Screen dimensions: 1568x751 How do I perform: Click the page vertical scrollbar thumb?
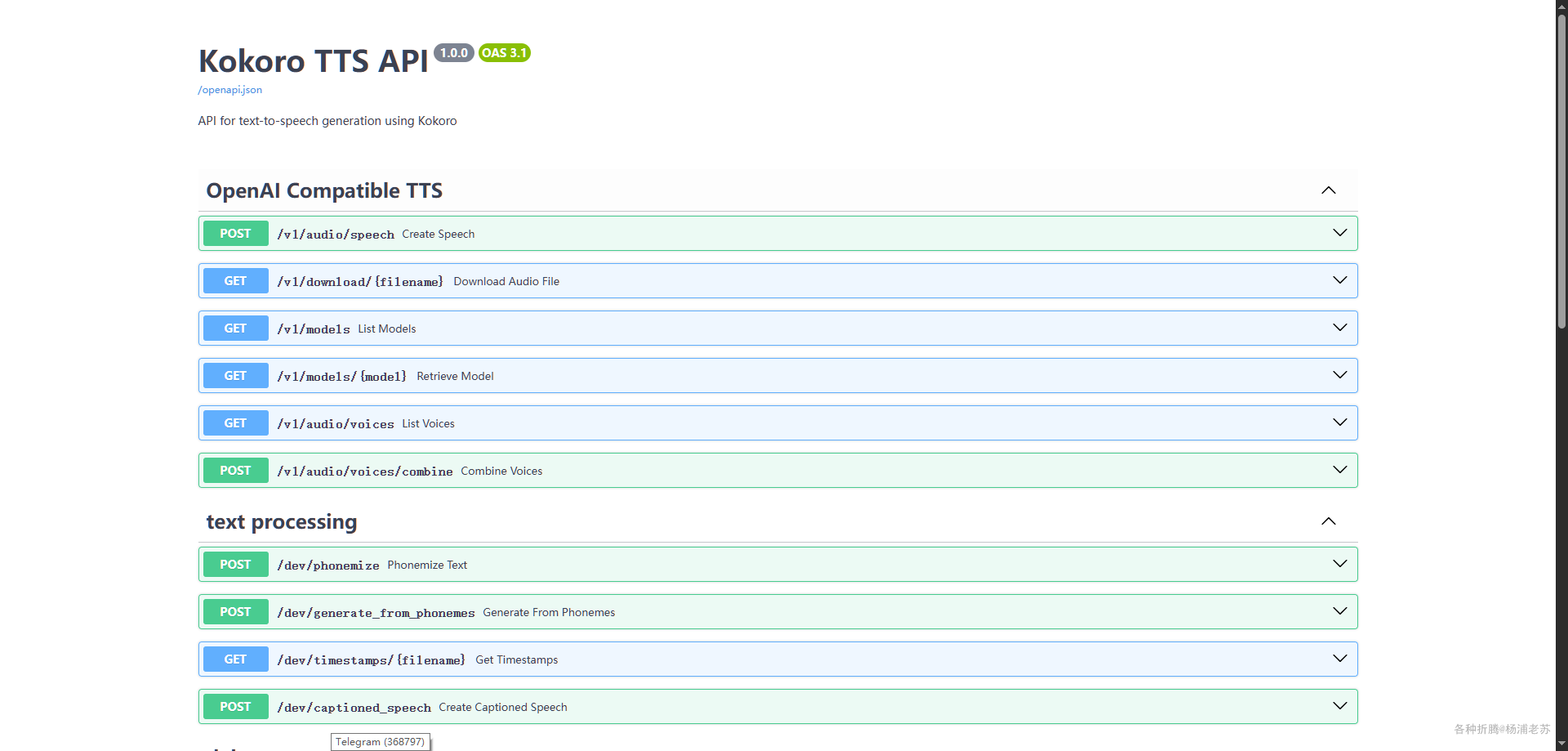click(x=1561, y=172)
